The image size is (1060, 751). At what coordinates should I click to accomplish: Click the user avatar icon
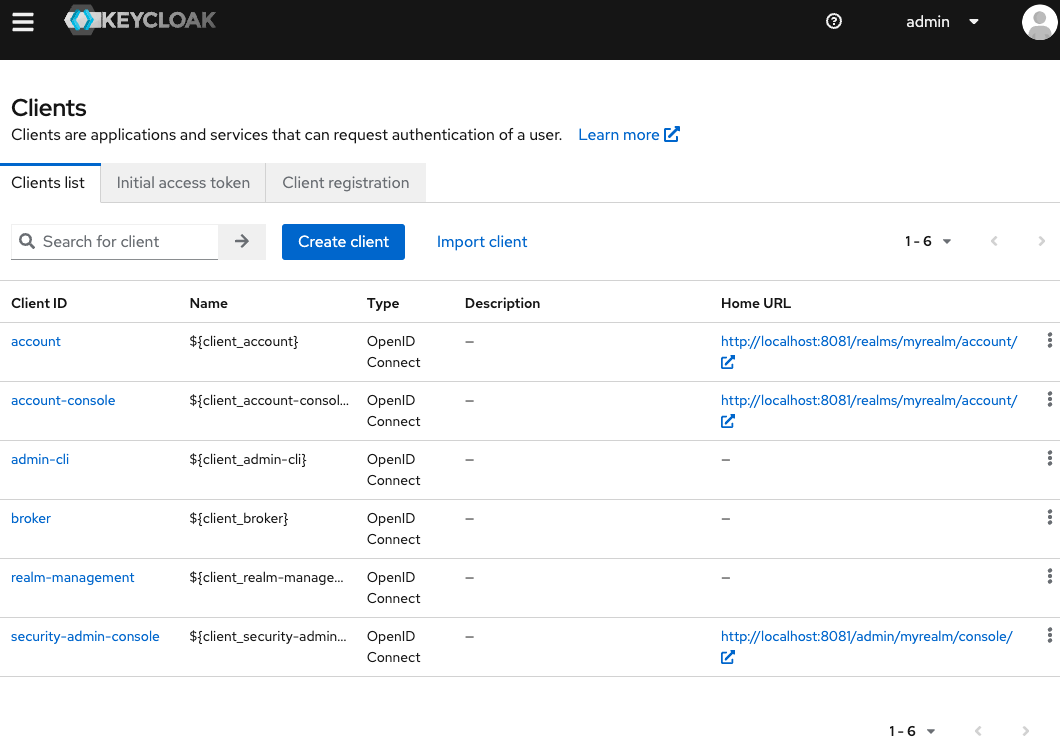pyautogui.click(x=1040, y=22)
